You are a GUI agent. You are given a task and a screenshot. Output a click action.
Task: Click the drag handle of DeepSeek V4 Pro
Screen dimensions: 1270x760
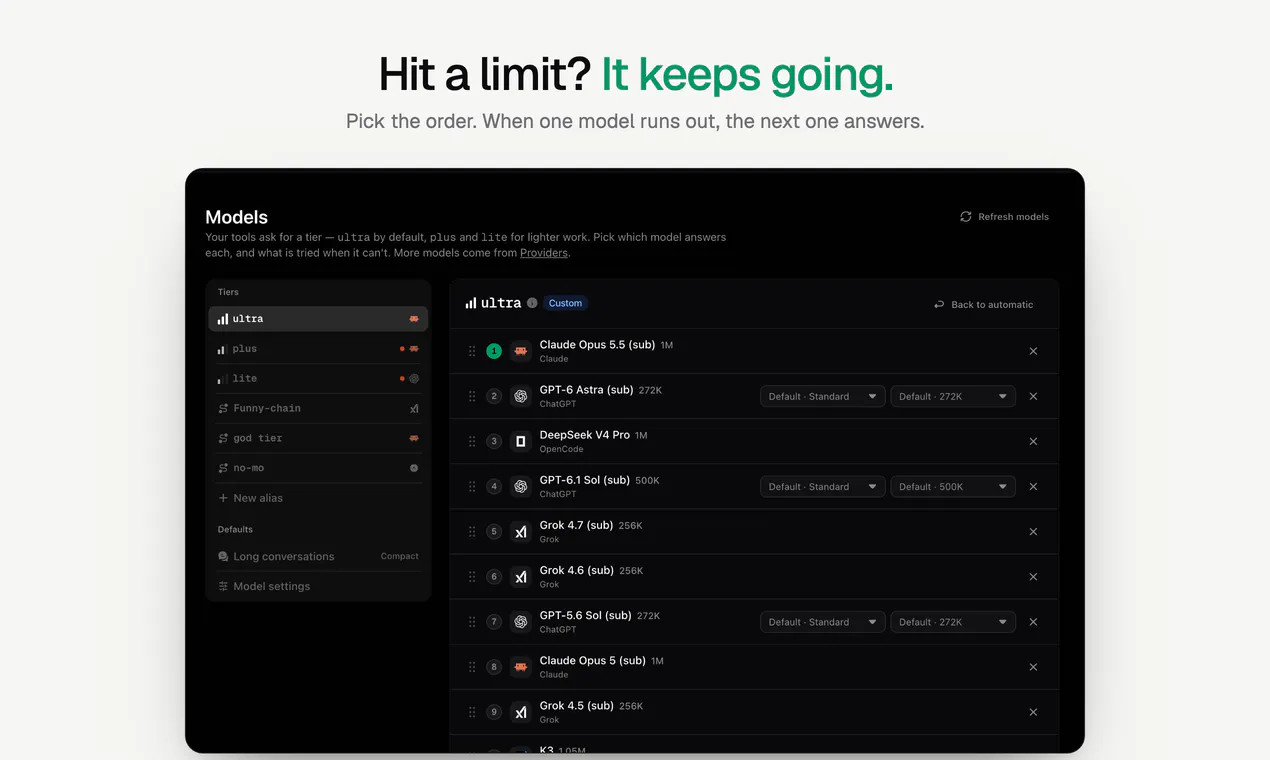[x=472, y=441]
